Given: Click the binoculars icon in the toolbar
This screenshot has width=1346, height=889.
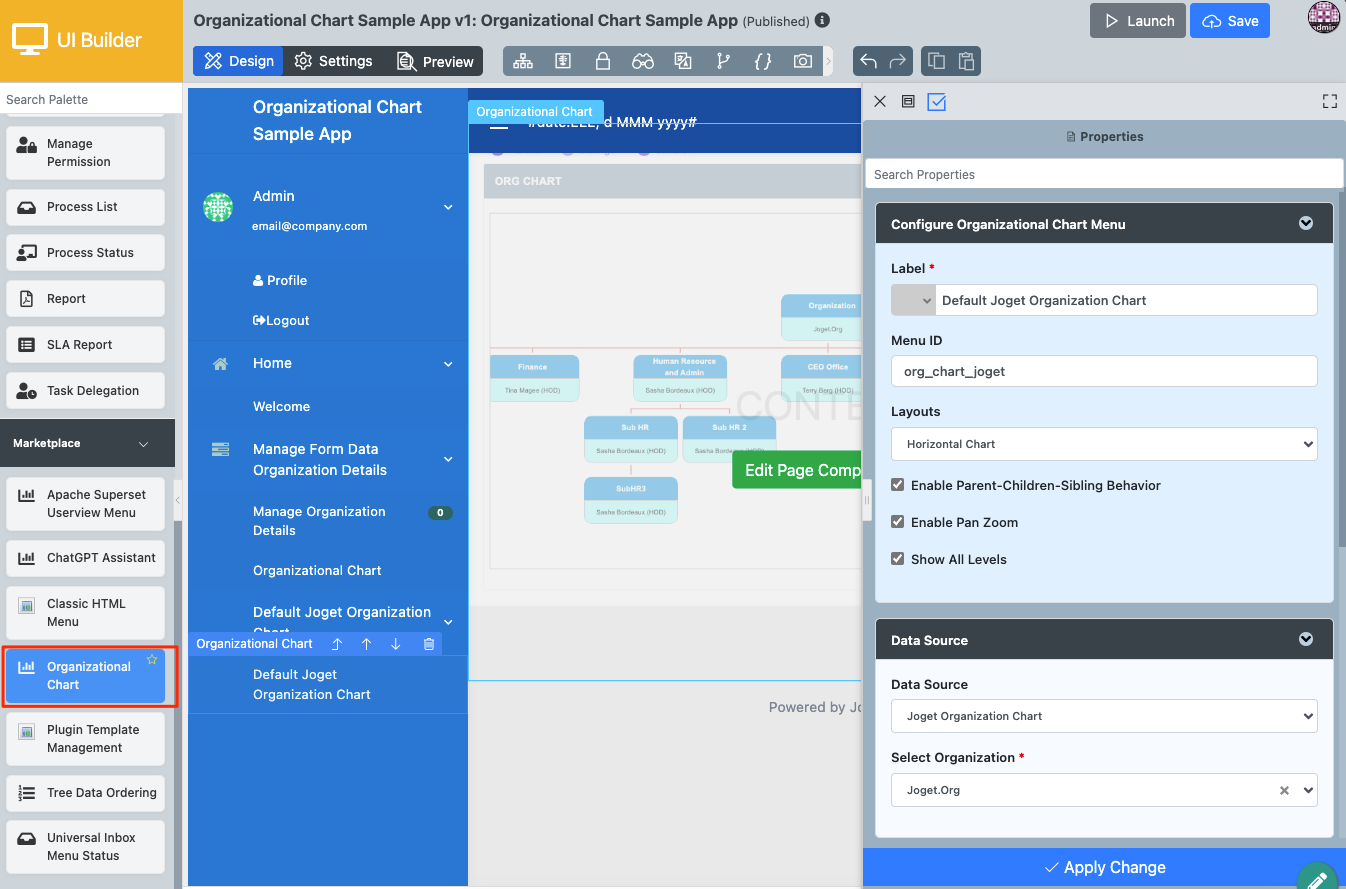Looking at the screenshot, I should [x=642, y=61].
